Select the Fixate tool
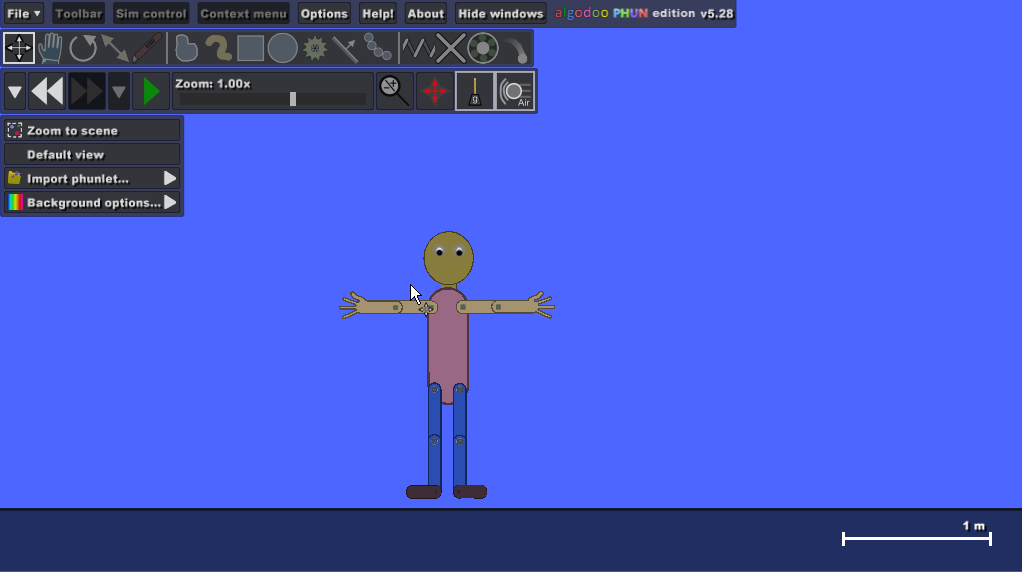Viewport: 1022px width, 572px height. (450, 48)
